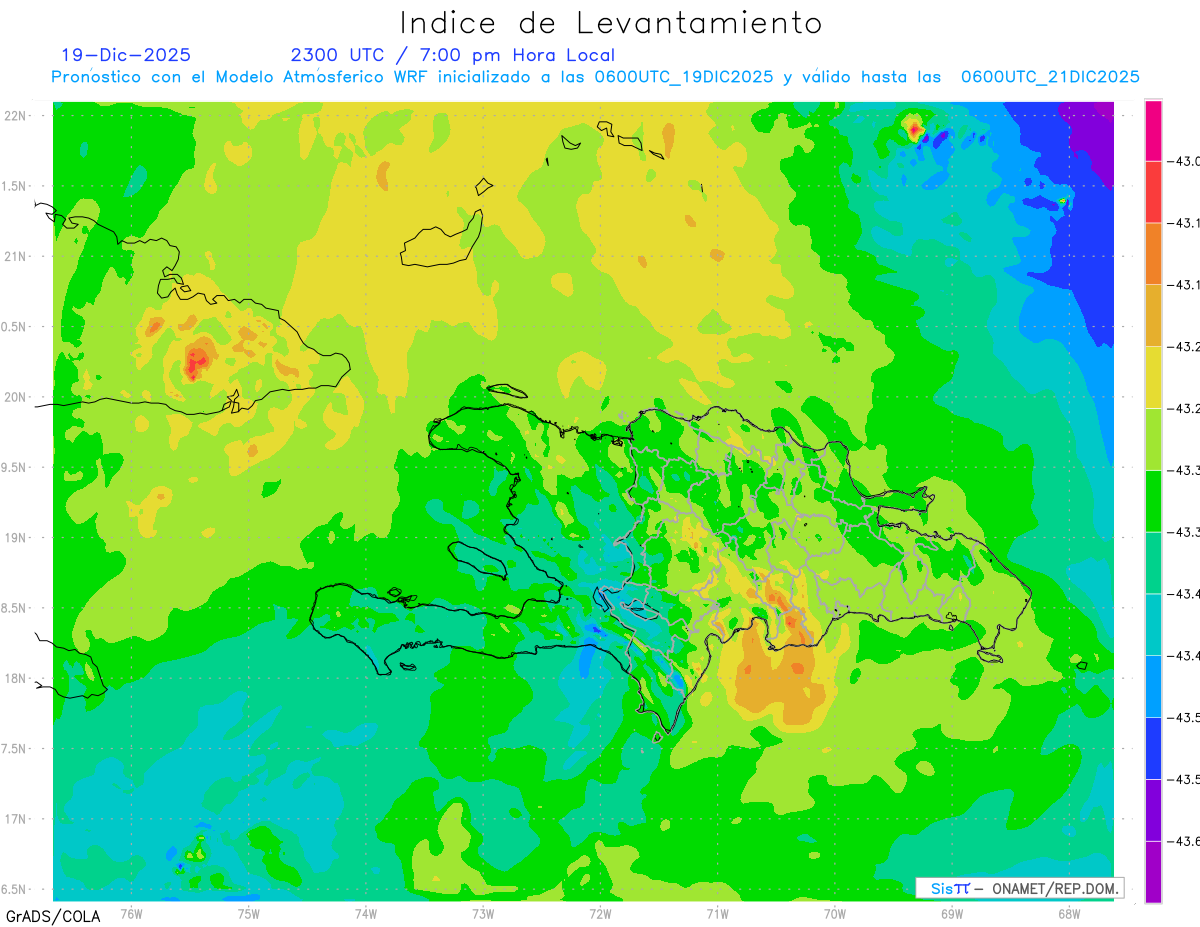Viewport: 1200px width, 927px height.
Task: Click the "-43.6" legend value
Action: pos(1185,841)
